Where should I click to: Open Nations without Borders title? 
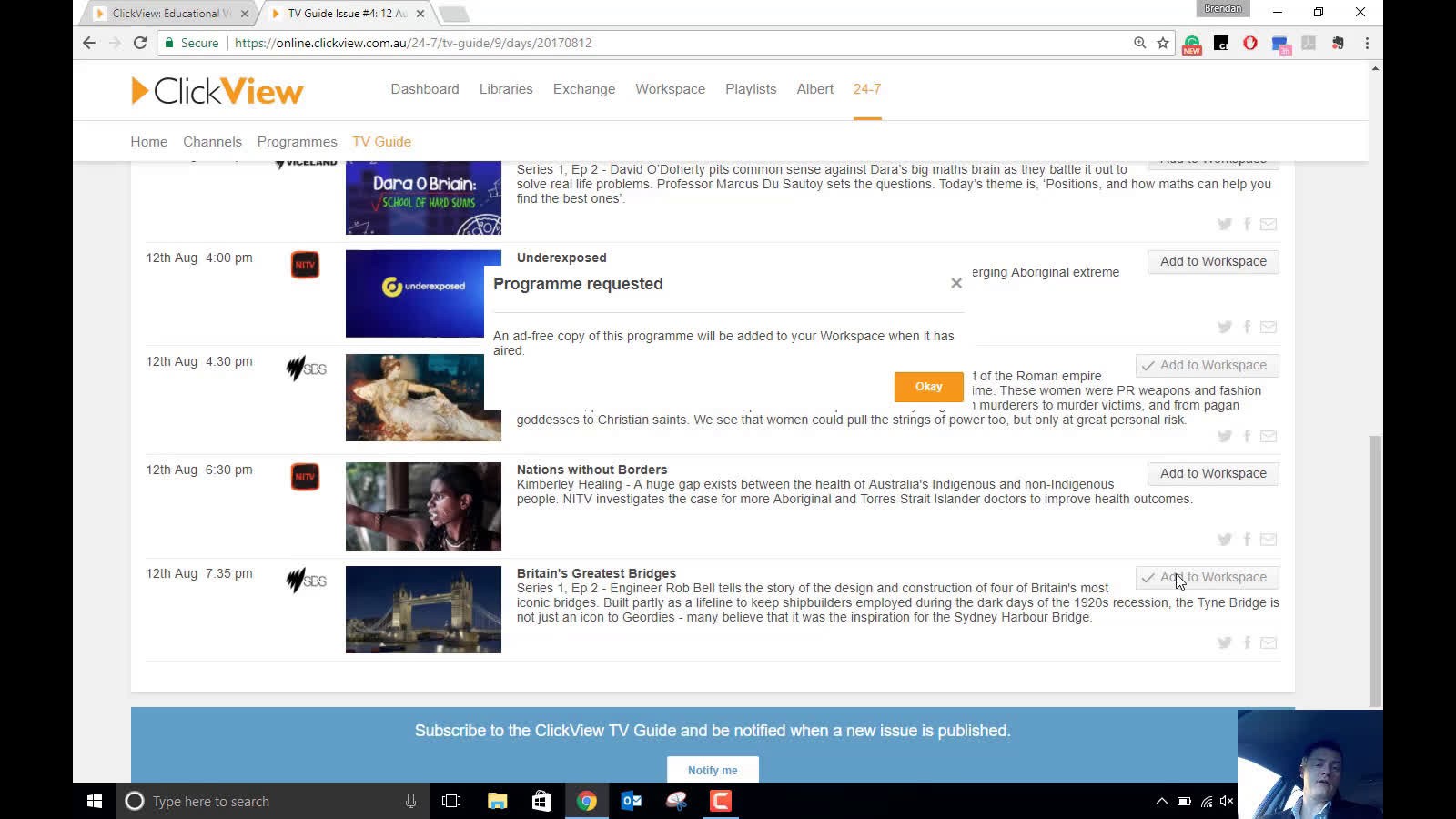click(591, 470)
